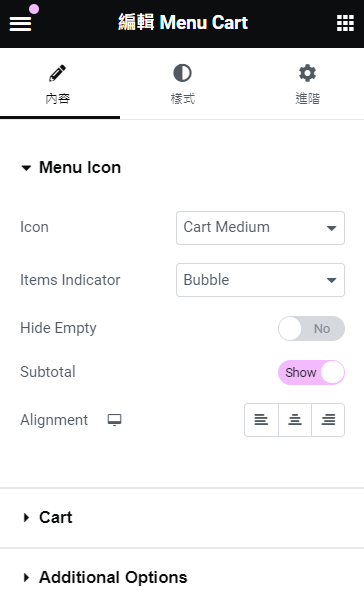The width and height of the screenshot is (364, 606).
Task: Click the gear advanced icon
Action: tap(307, 73)
